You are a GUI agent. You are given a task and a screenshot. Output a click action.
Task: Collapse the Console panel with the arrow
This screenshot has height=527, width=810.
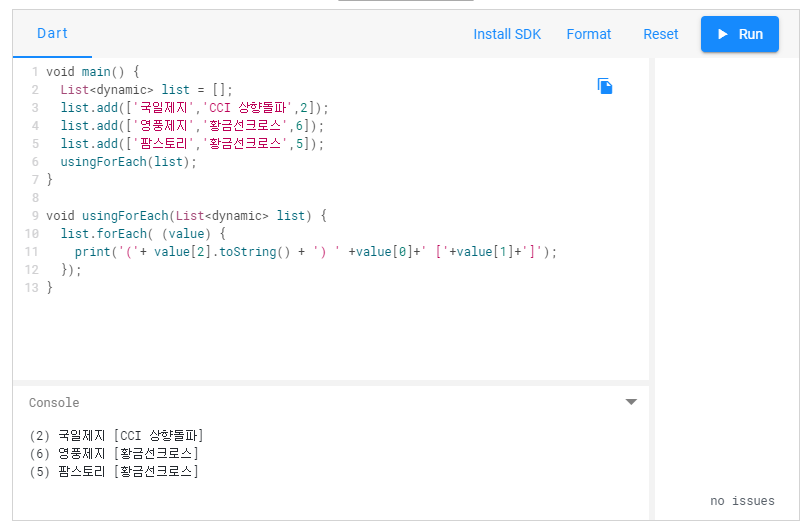click(631, 402)
